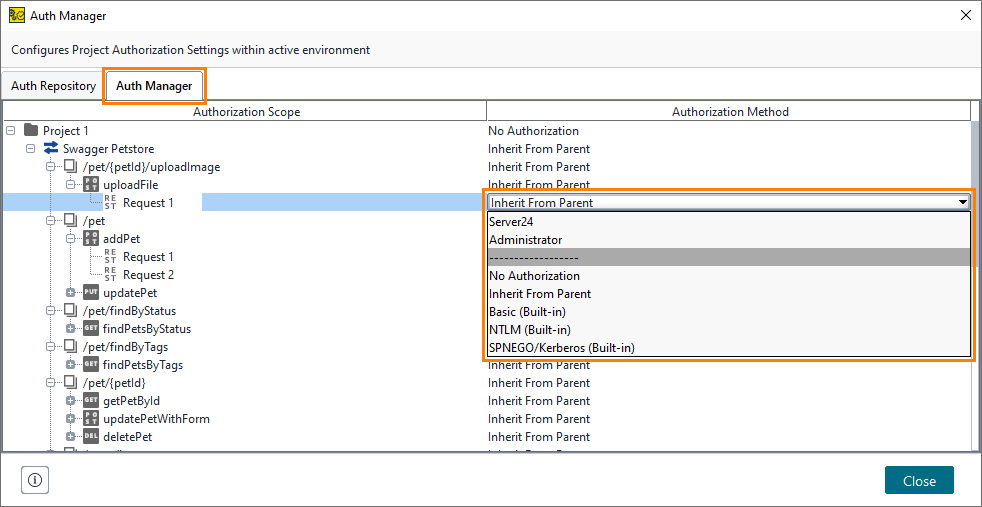This screenshot has height=507, width=982.
Task: Click the authorization method dropdown arrow
Action: click(x=963, y=202)
